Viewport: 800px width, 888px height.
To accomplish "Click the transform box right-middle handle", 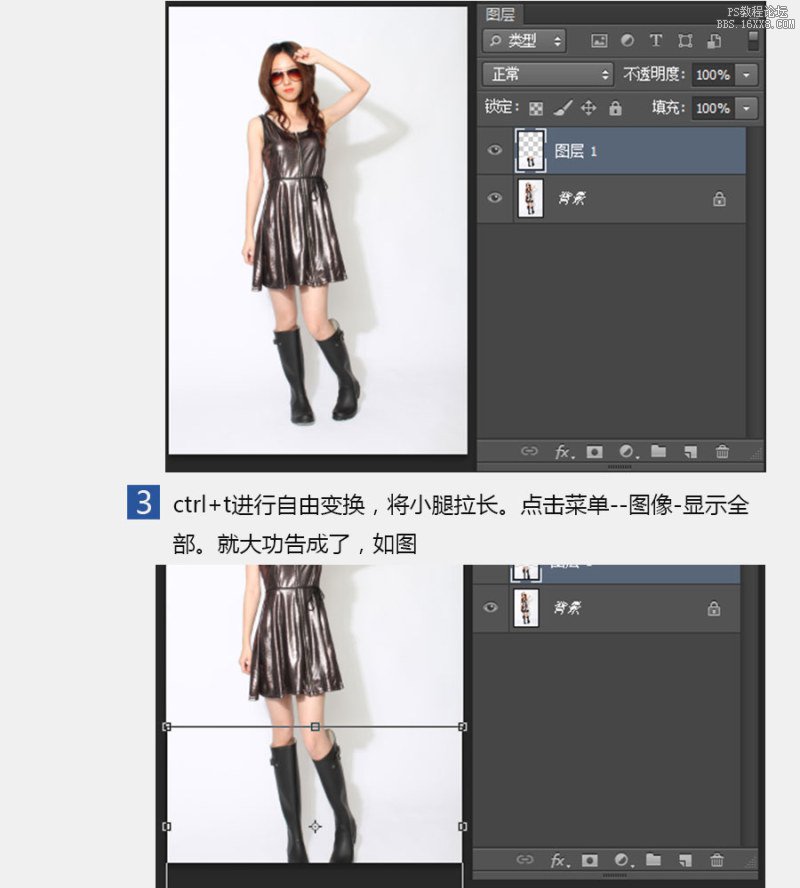I will tap(463, 827).
